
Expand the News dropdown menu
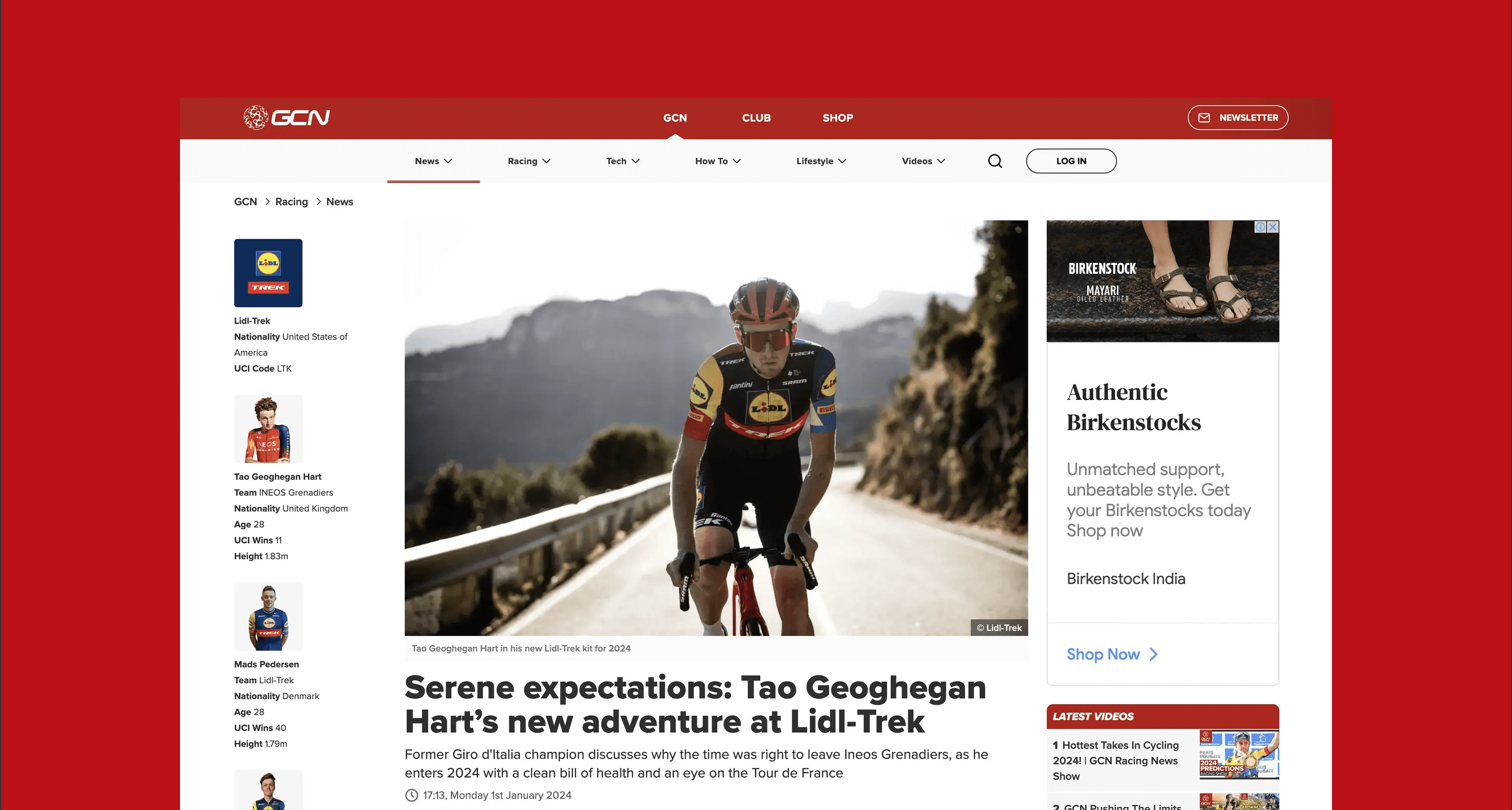coord(433,161)
